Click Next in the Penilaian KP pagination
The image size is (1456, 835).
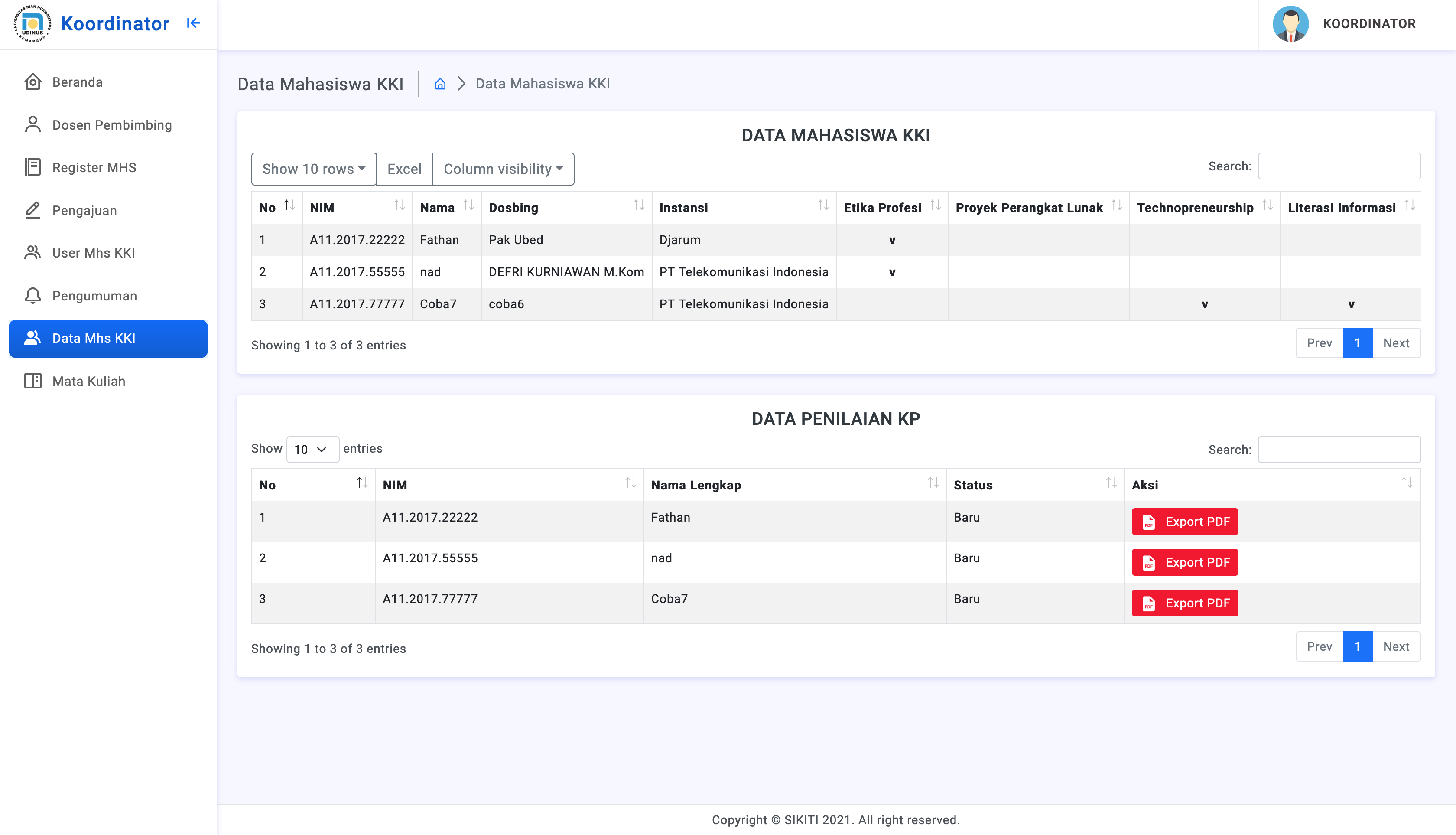pyautogui.click(x=1396, y=646)
